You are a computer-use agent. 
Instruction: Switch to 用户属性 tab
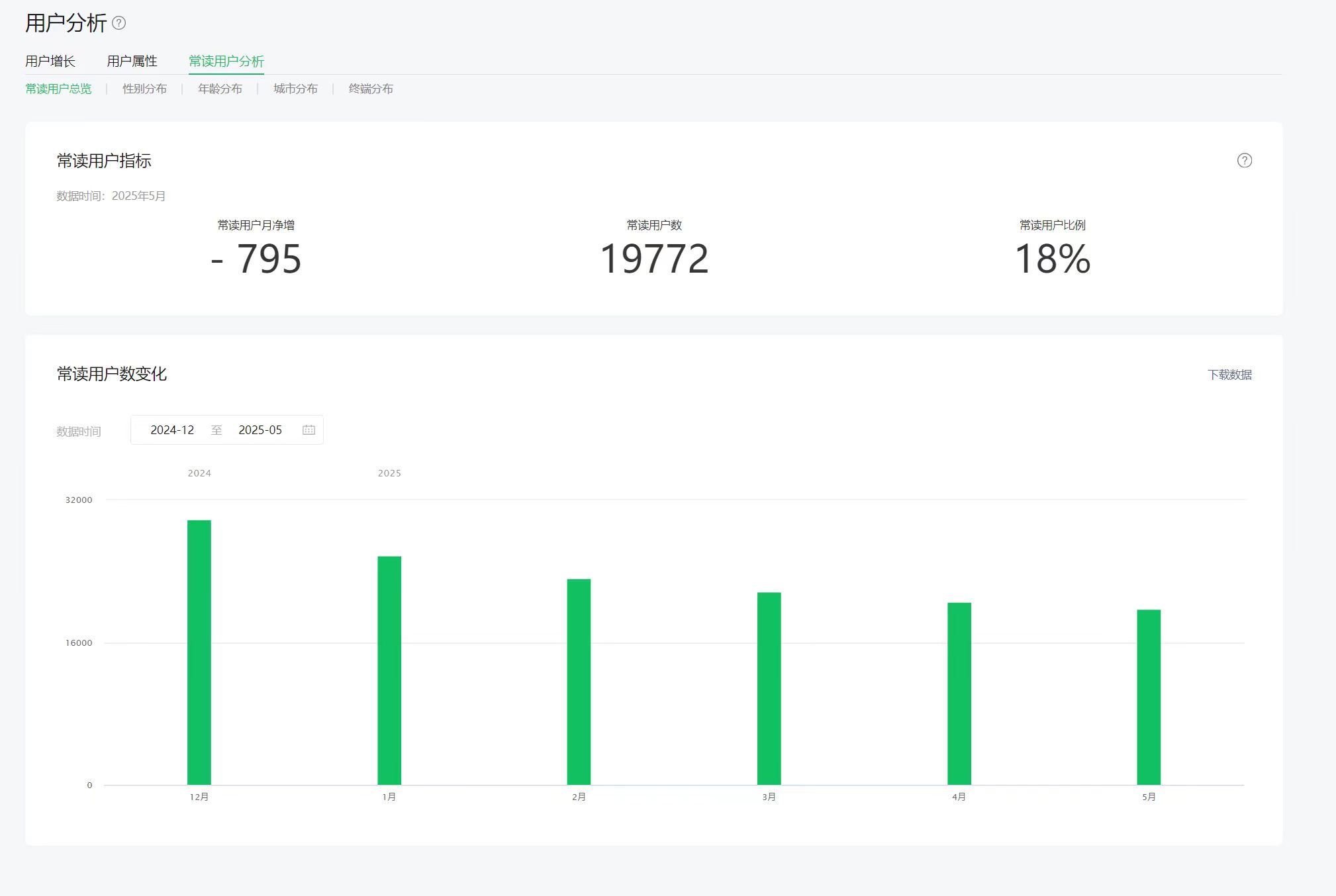(x=132, y=61)
